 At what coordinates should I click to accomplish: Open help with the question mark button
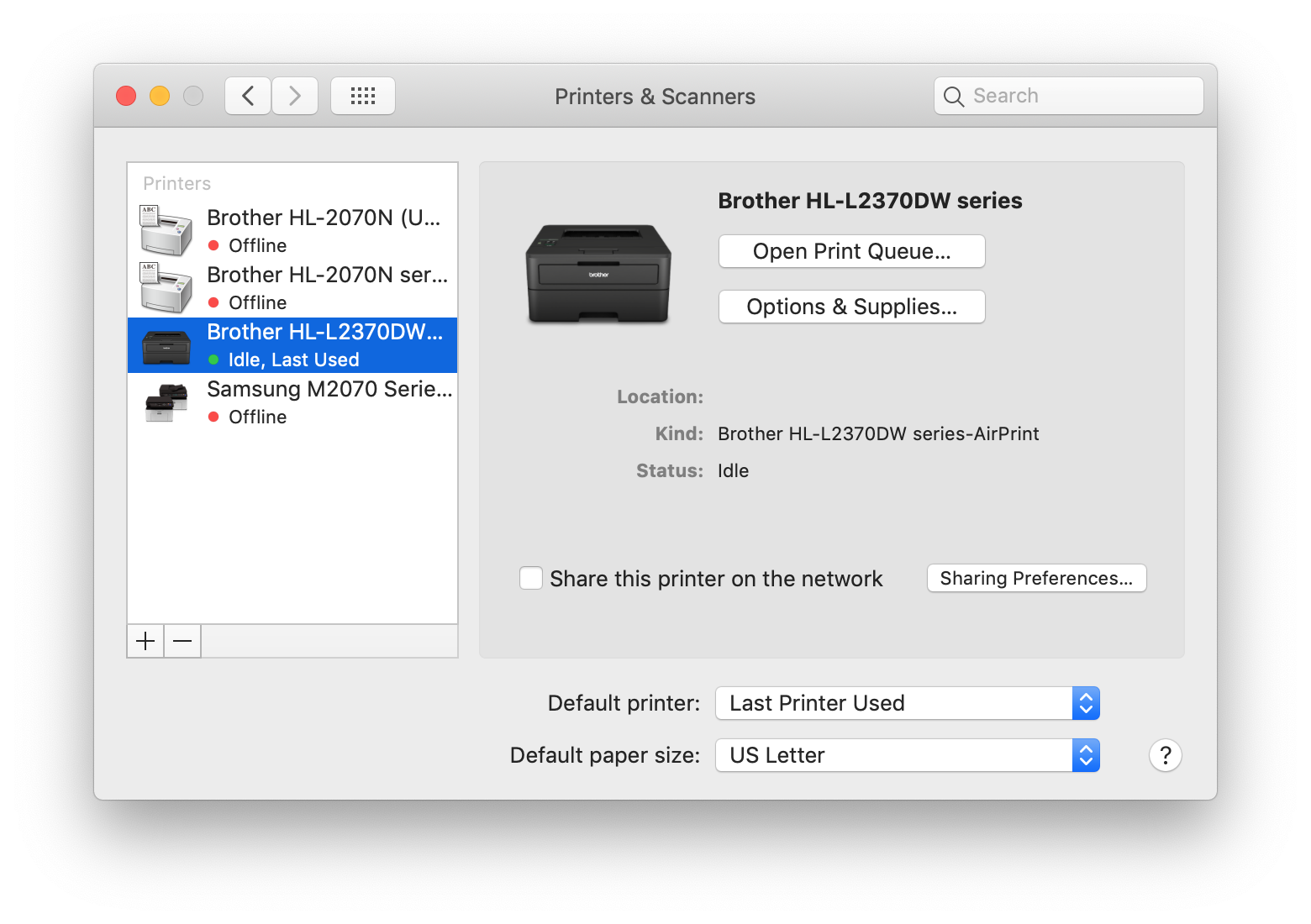(x=1165, y=755)
